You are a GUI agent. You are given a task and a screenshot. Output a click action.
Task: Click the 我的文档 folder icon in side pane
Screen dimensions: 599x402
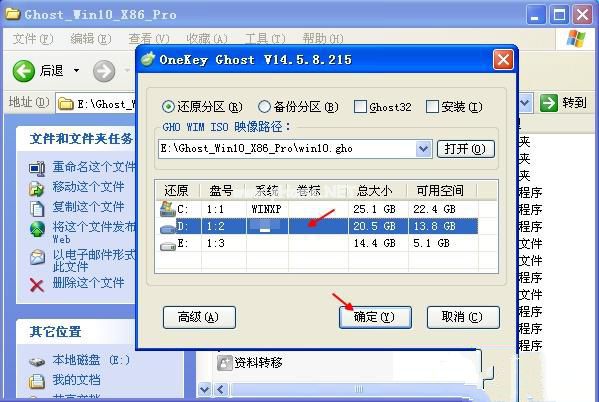(37, 381)
